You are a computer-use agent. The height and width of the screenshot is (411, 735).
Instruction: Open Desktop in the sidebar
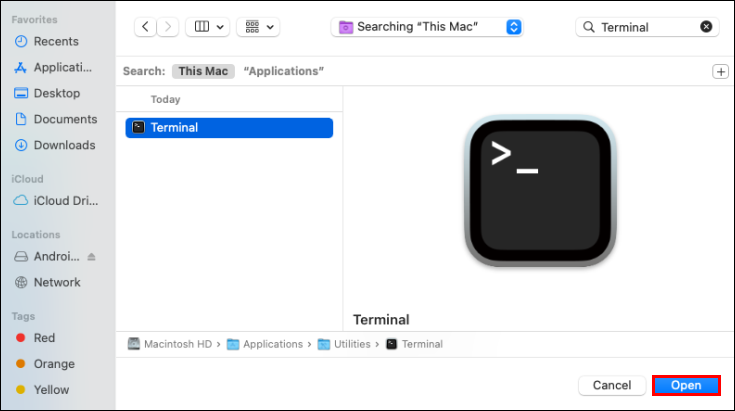[x=47, y=93]
